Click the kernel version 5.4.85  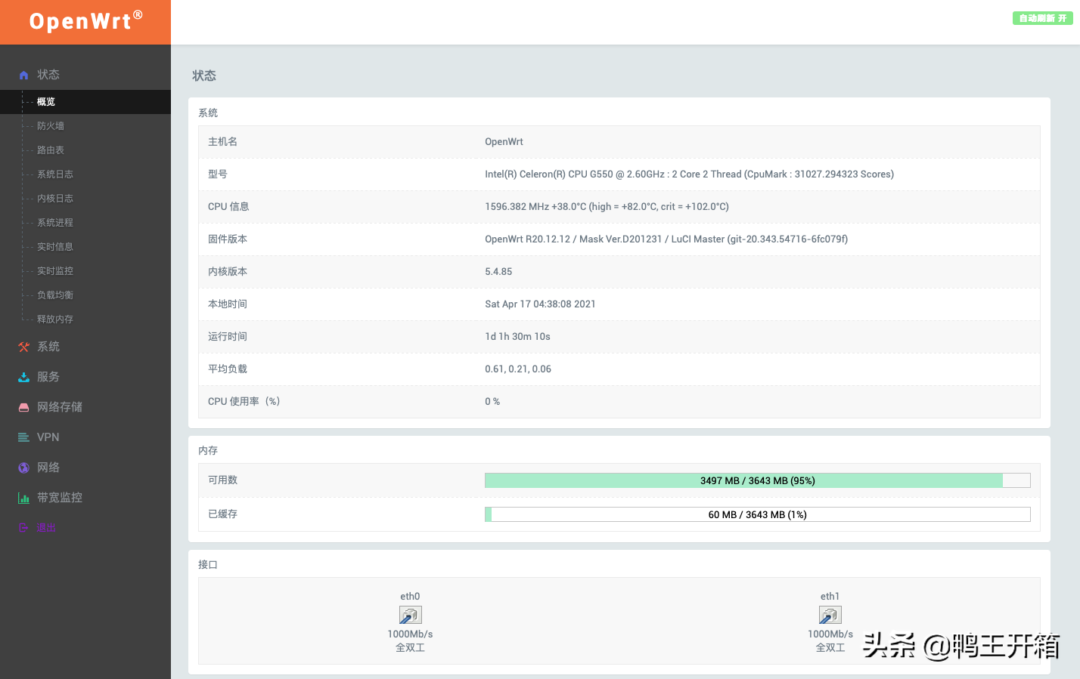(499, 271)
